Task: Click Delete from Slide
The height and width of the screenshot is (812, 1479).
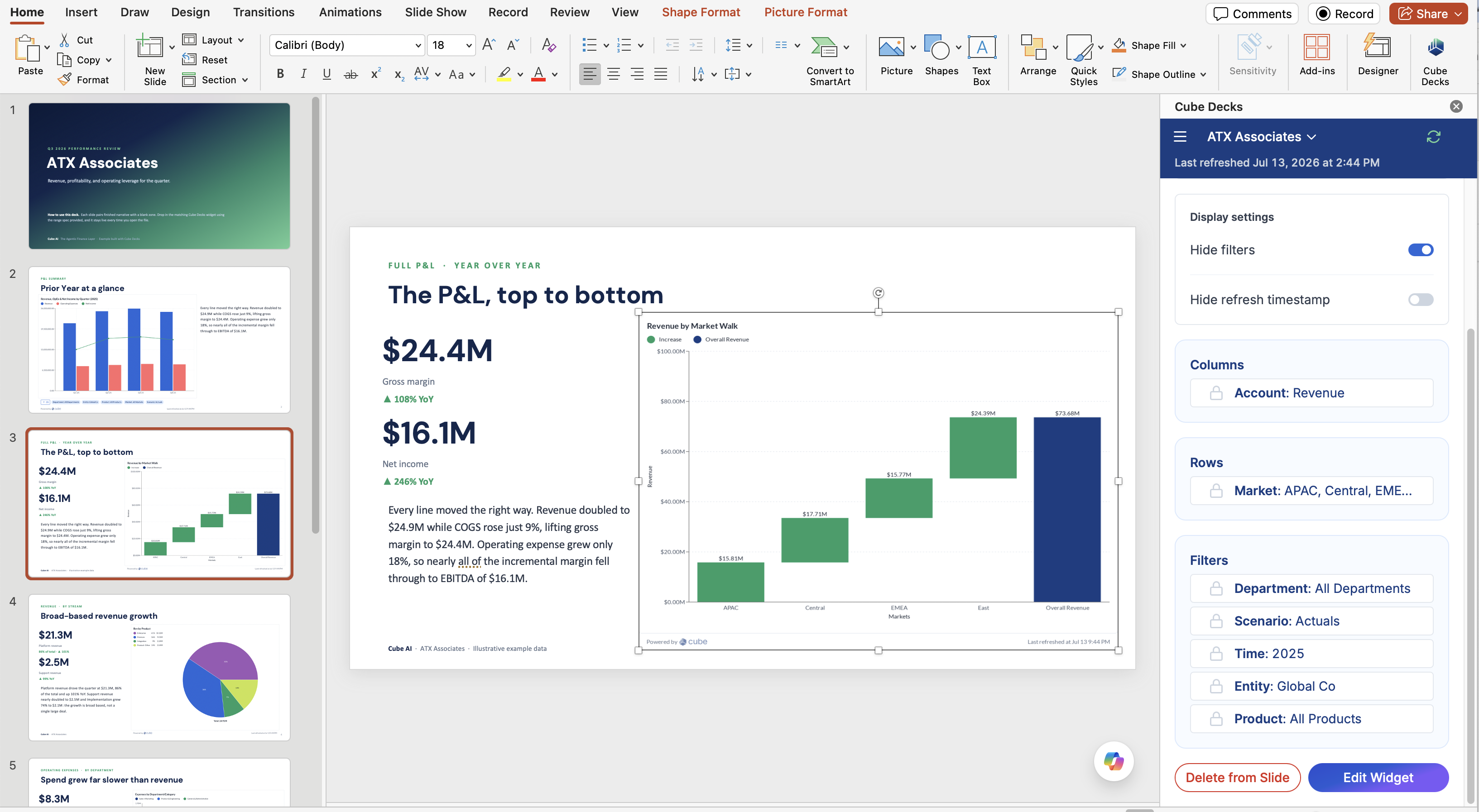Action: coord(1237,777)
